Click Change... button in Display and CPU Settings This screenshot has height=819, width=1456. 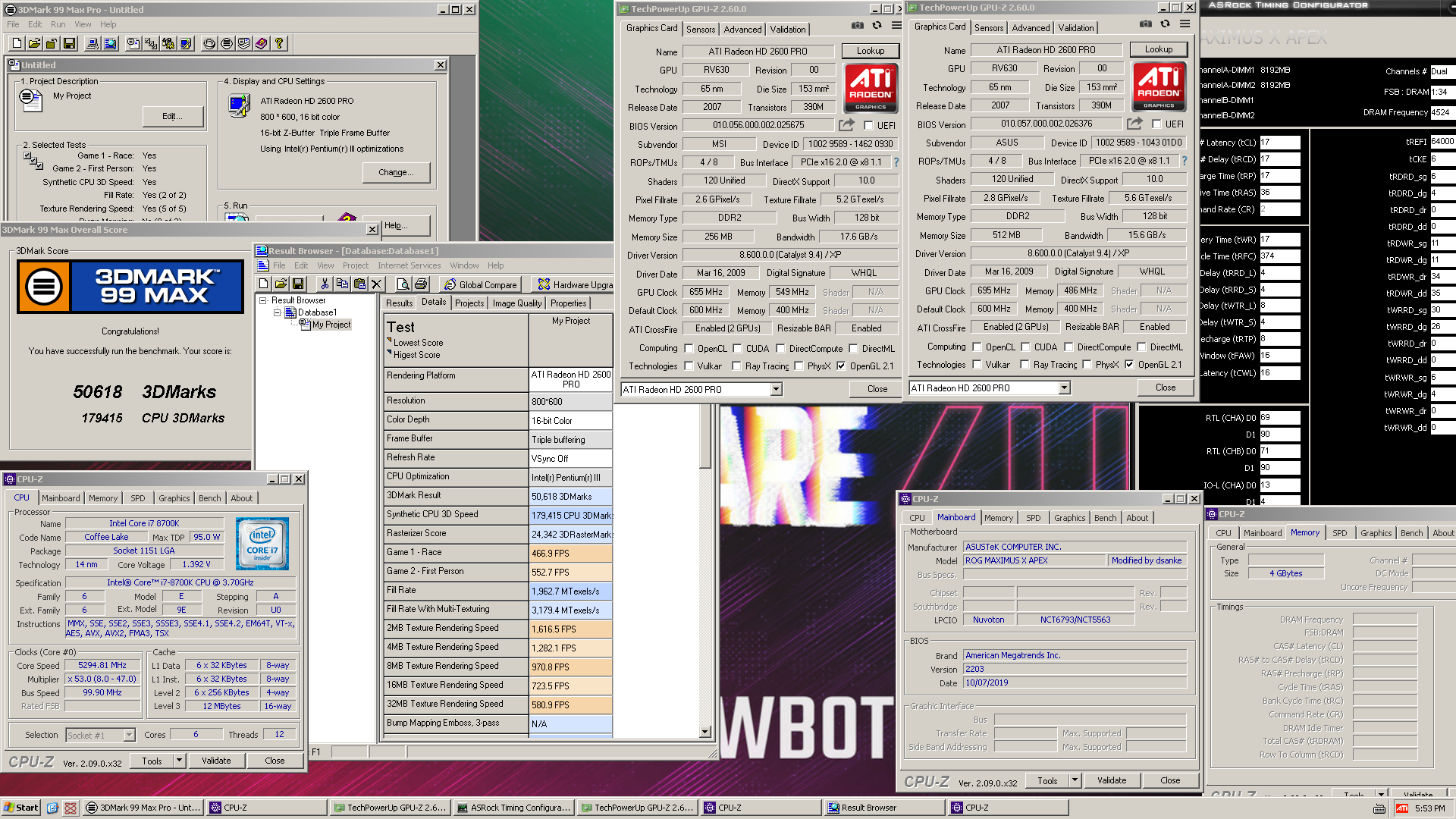coord(396,172)
